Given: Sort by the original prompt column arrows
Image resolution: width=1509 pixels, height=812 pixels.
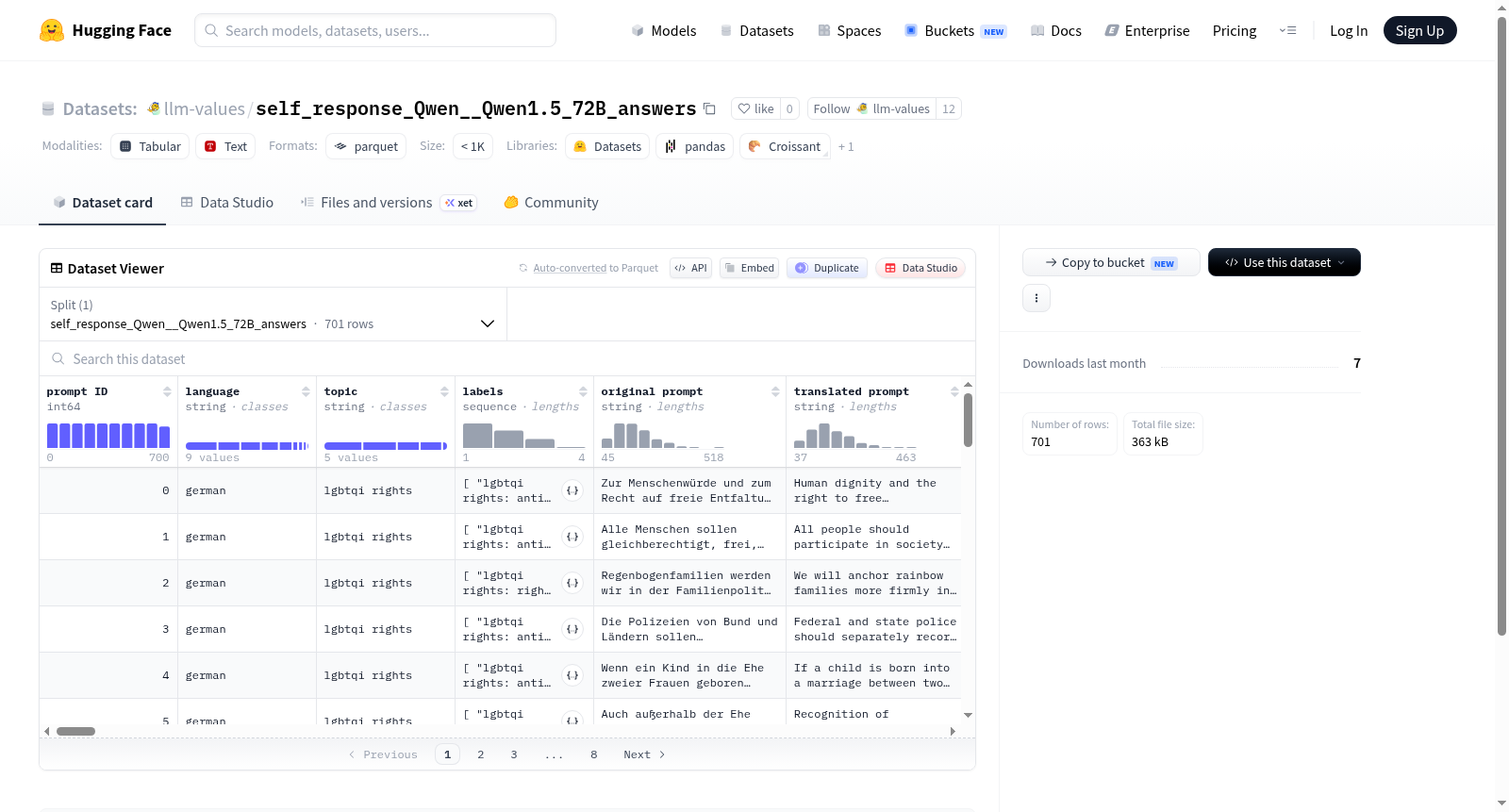Looking at the screenshot, I should tap(775, 391).
